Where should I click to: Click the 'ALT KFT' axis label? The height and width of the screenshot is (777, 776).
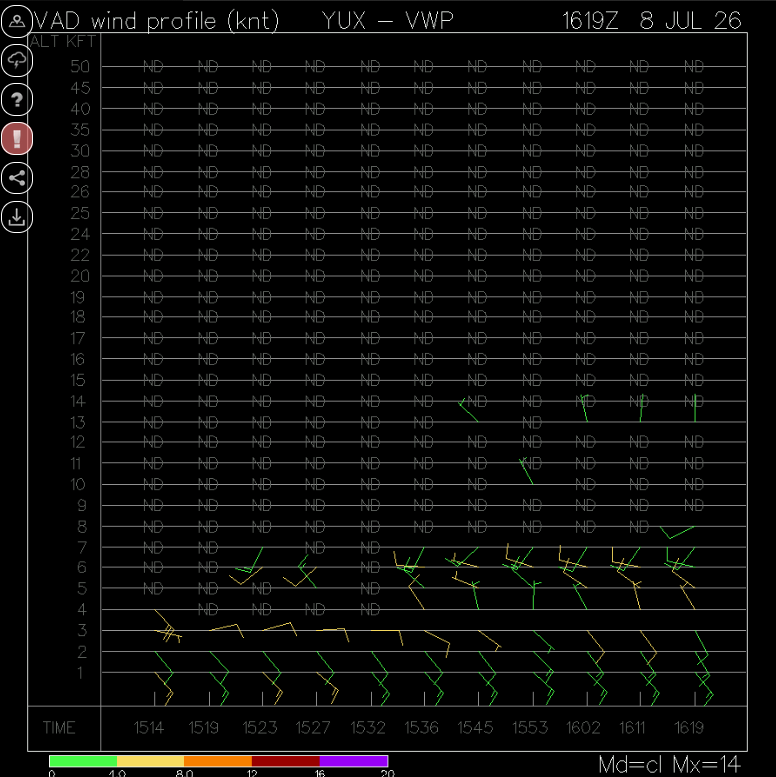(x=63, y=42)
